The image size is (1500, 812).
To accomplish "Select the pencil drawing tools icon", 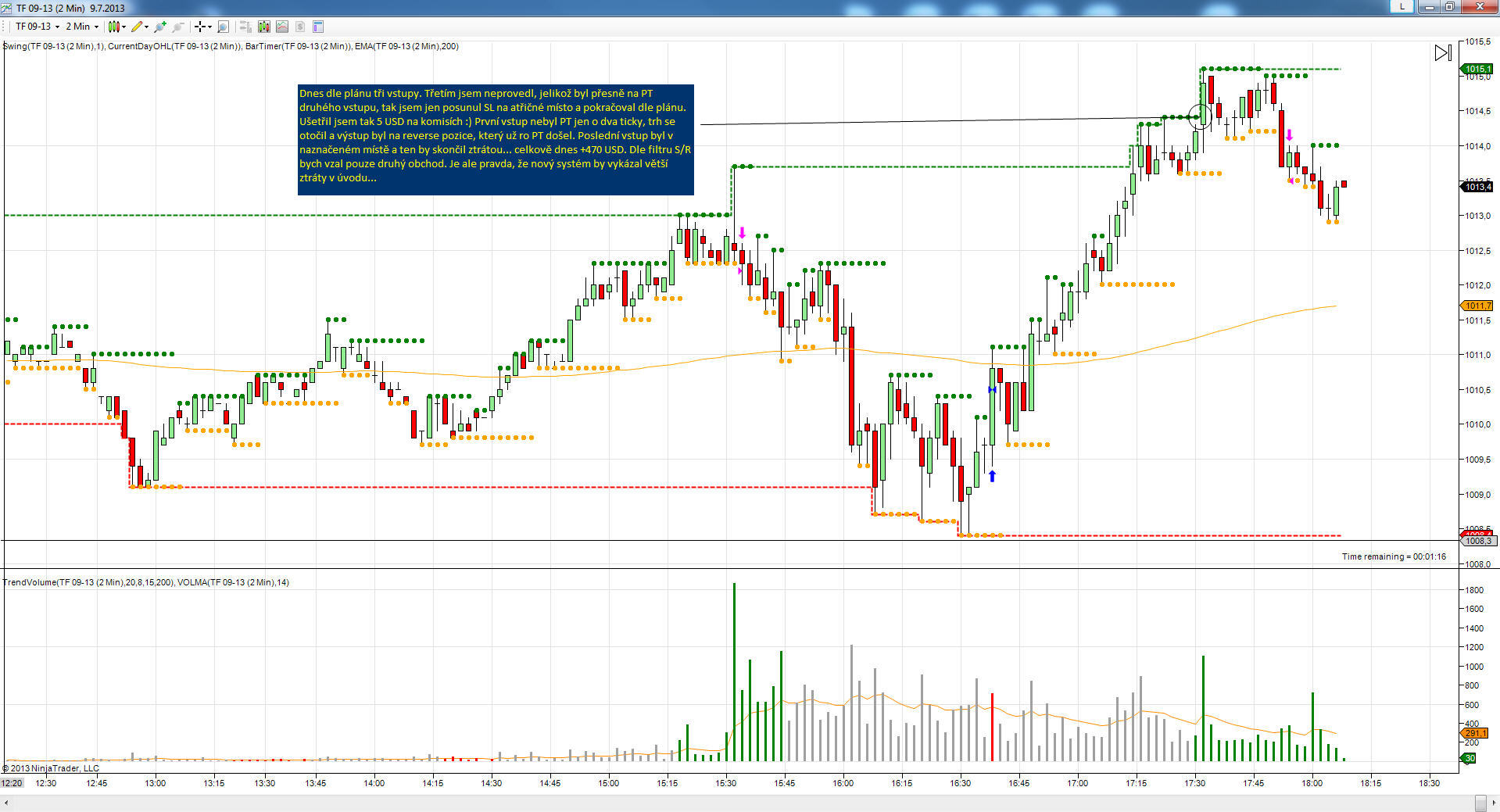I will 137,27.
